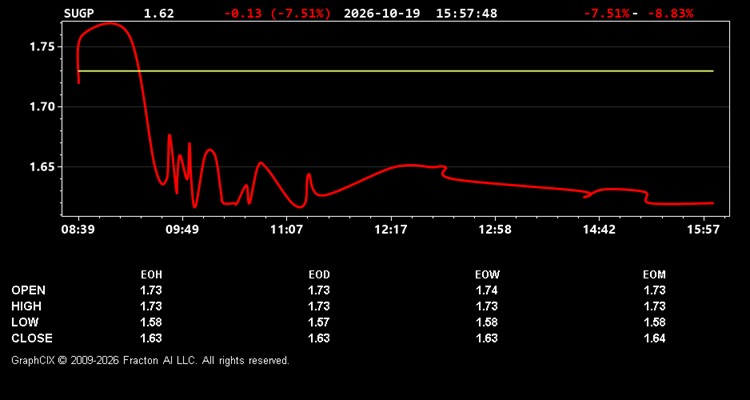
Task: Click the EOH CLOSE value 1.63
Action: pos(151,338)
